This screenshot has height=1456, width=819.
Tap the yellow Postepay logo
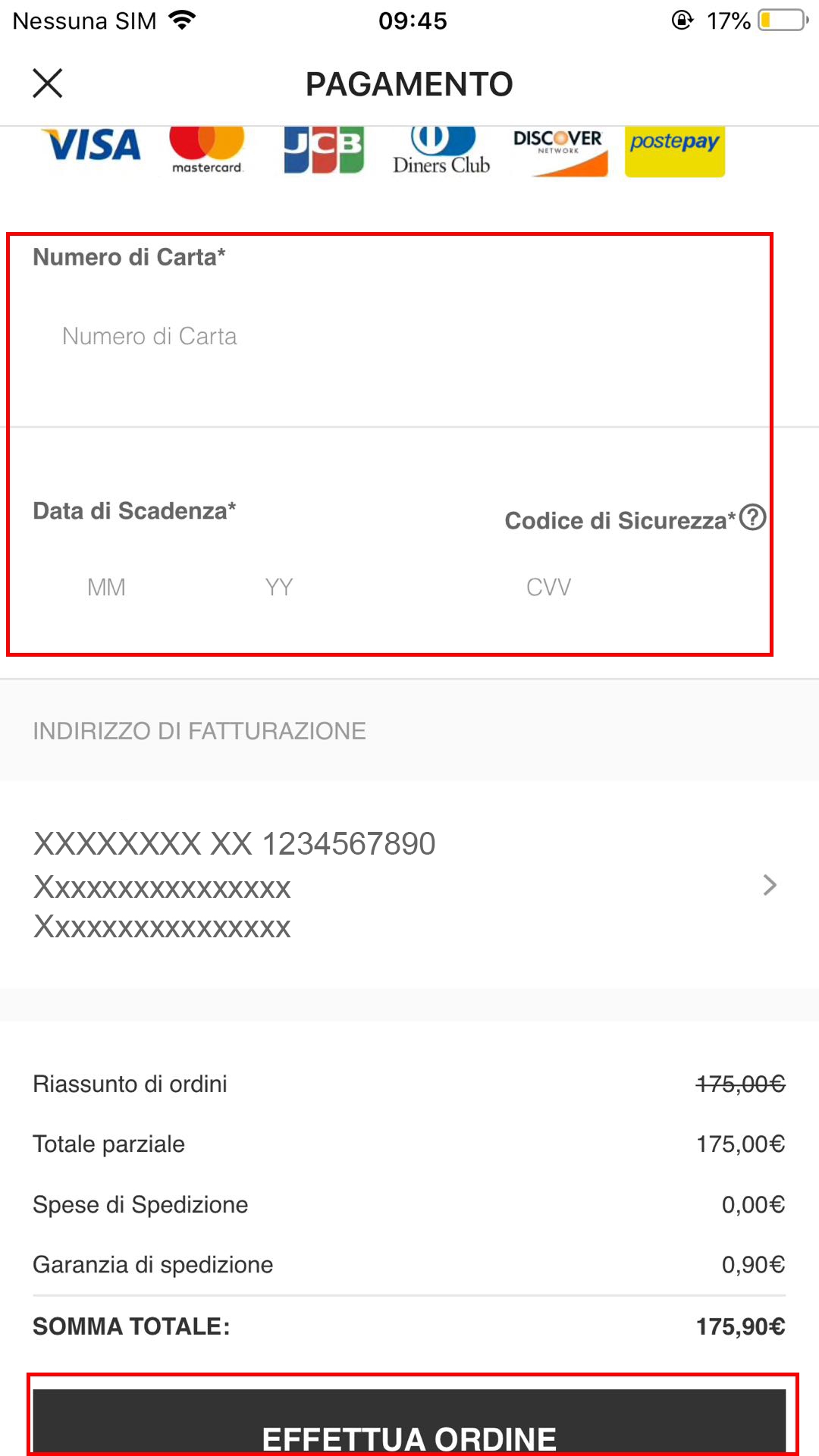click(674, 151)
